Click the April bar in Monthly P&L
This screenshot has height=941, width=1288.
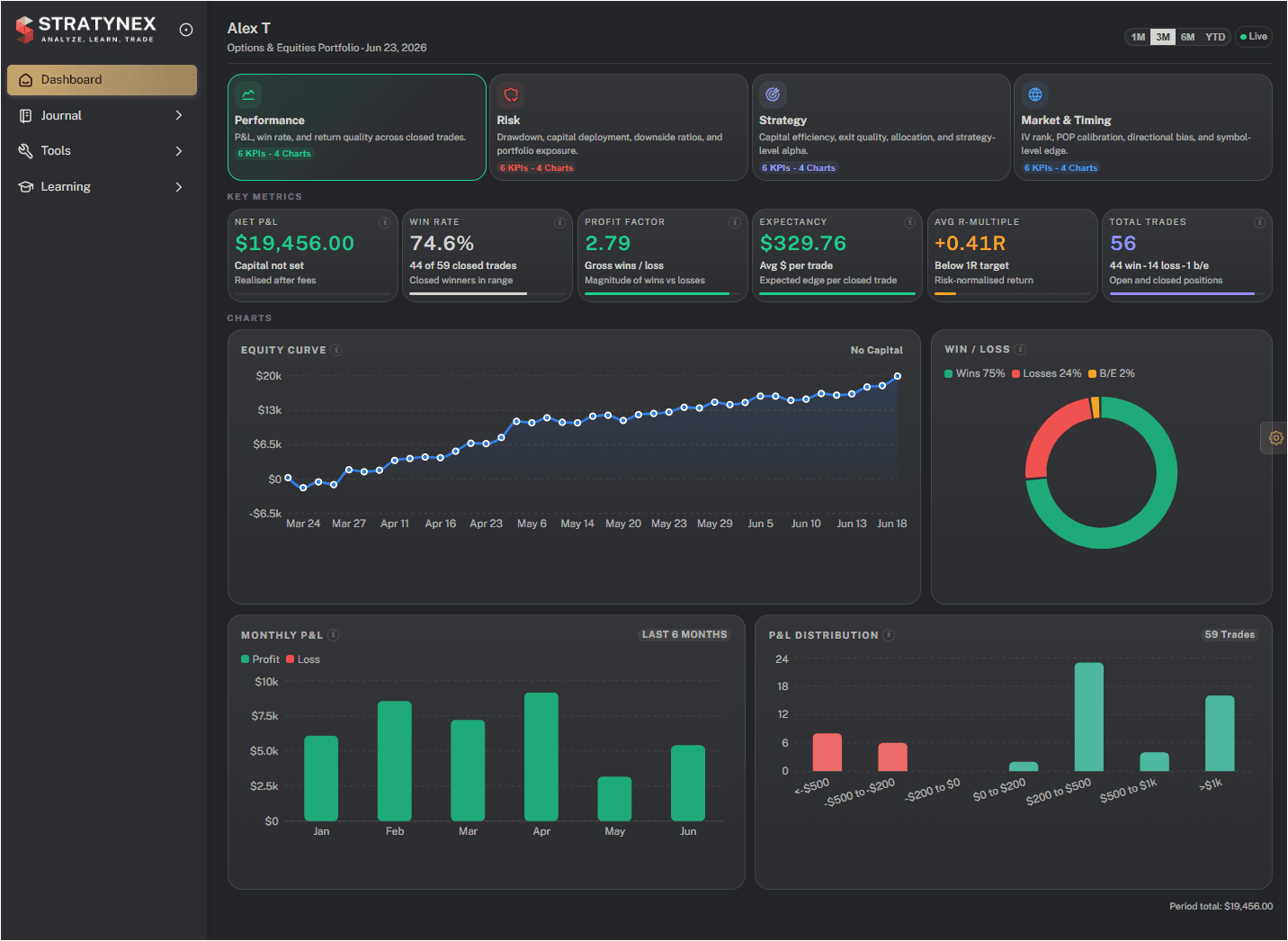[541, 757]
